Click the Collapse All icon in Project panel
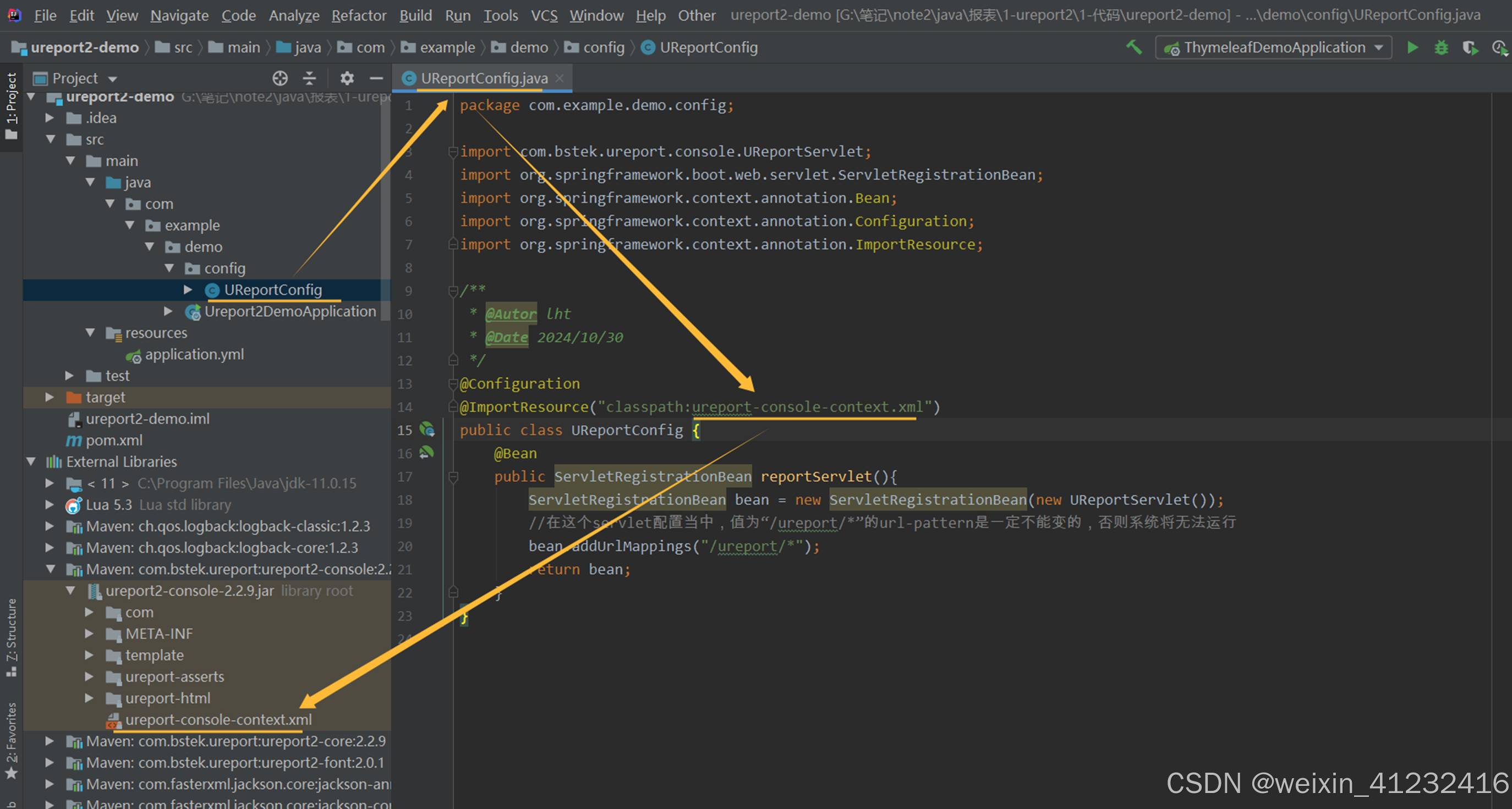The width and height of the screenshot is (1512, 809). [x=309, y=78]
